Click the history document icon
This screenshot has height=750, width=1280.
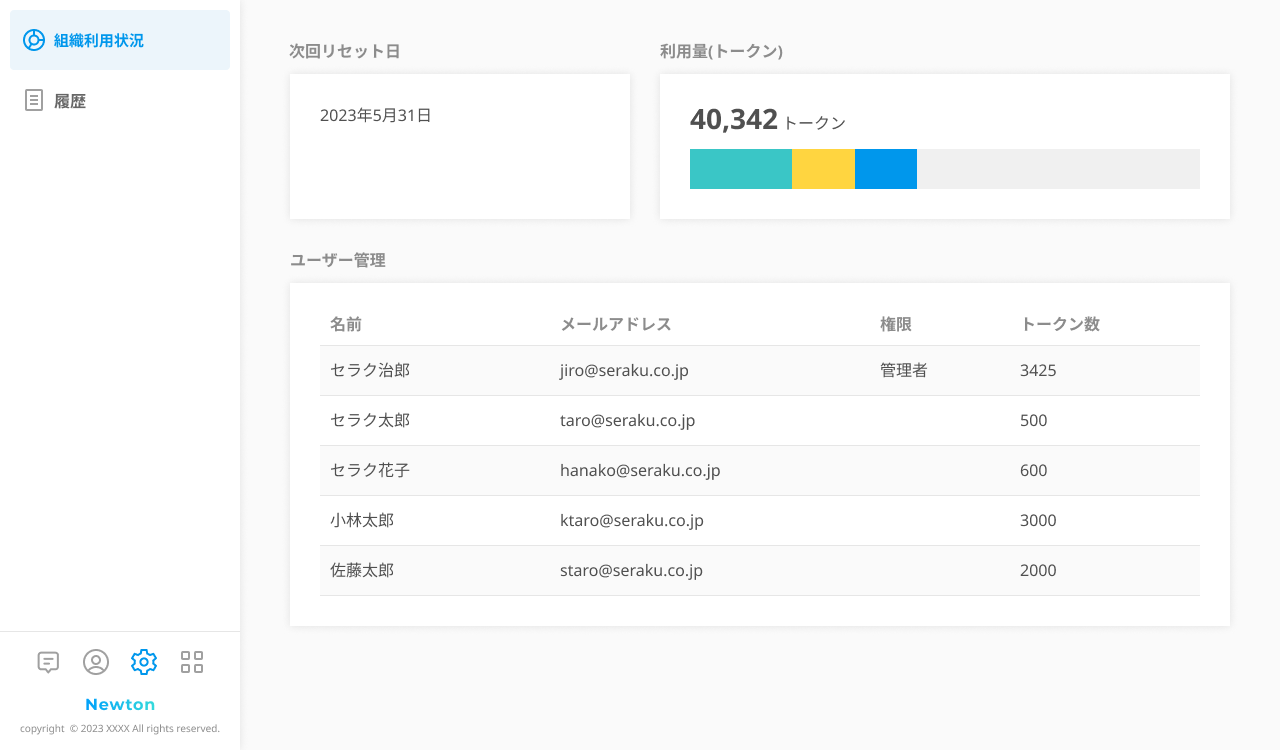[x=34, y=100]
